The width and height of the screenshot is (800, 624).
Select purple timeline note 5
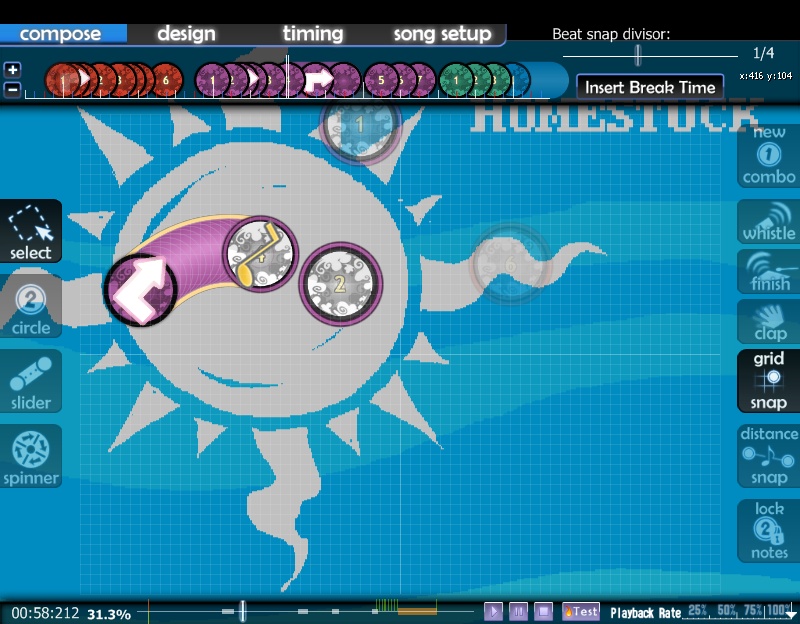tap(381, 80)
